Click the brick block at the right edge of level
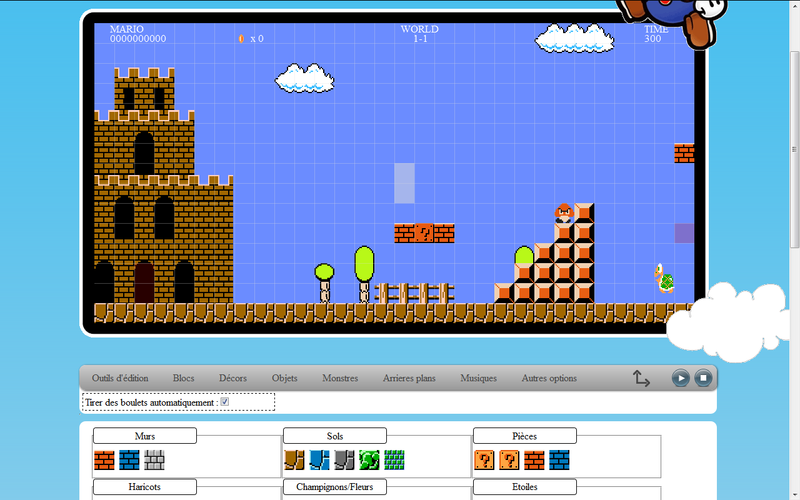800x500 pixels. 684,153
